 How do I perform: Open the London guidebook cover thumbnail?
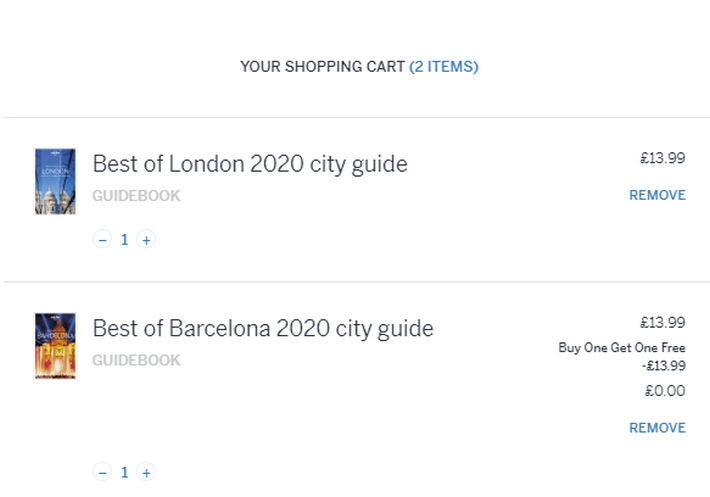[55, 181]
